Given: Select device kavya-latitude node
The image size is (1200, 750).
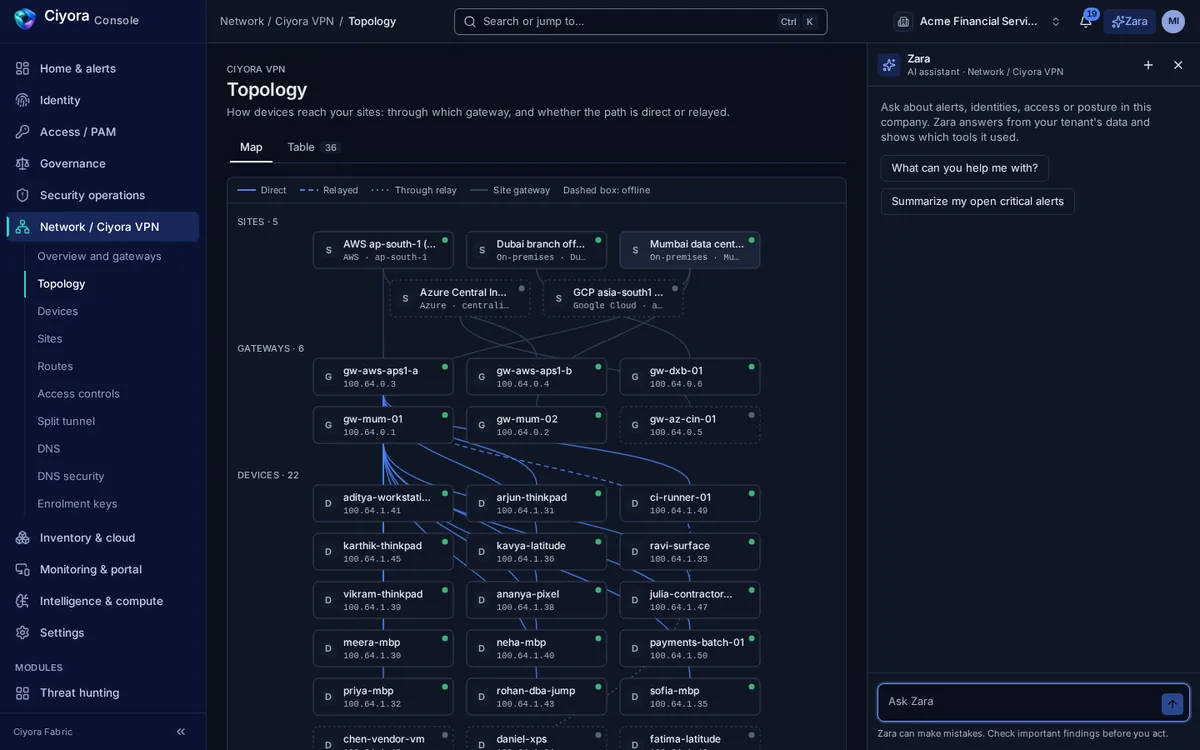Looking at the screenshot, I should coord(536,552).
